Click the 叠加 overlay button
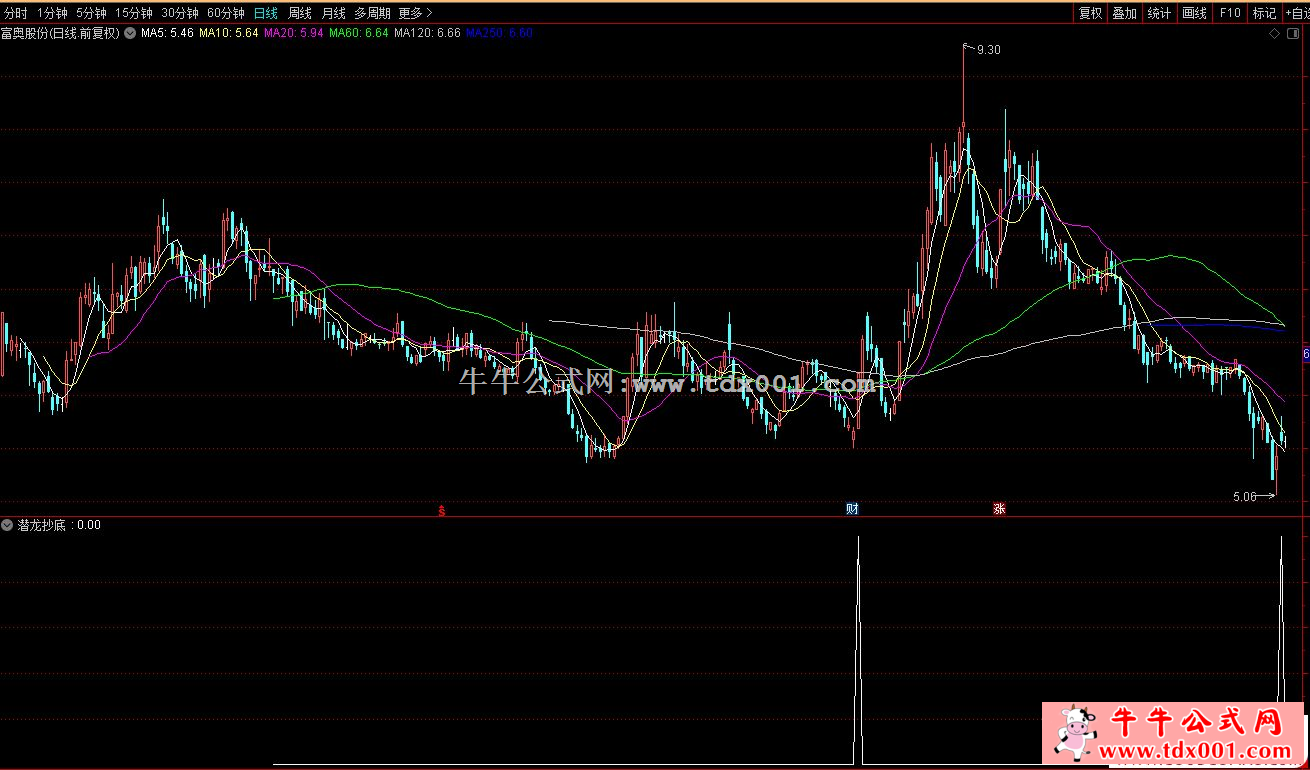The height and width of the screenshot is (770, 1310). coord(1125,13)
